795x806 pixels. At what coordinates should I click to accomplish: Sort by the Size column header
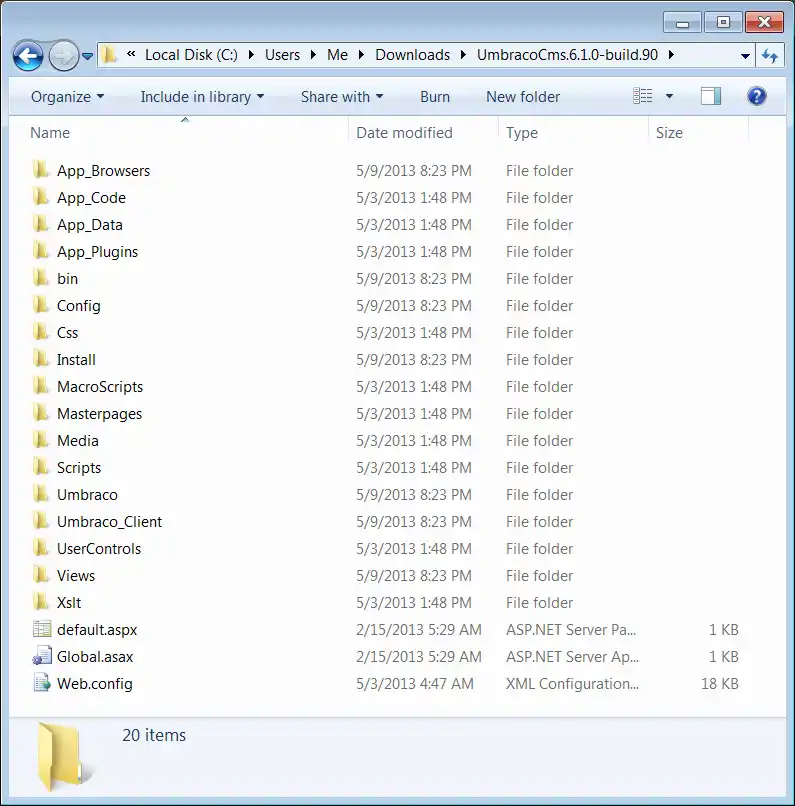[669, 133]
